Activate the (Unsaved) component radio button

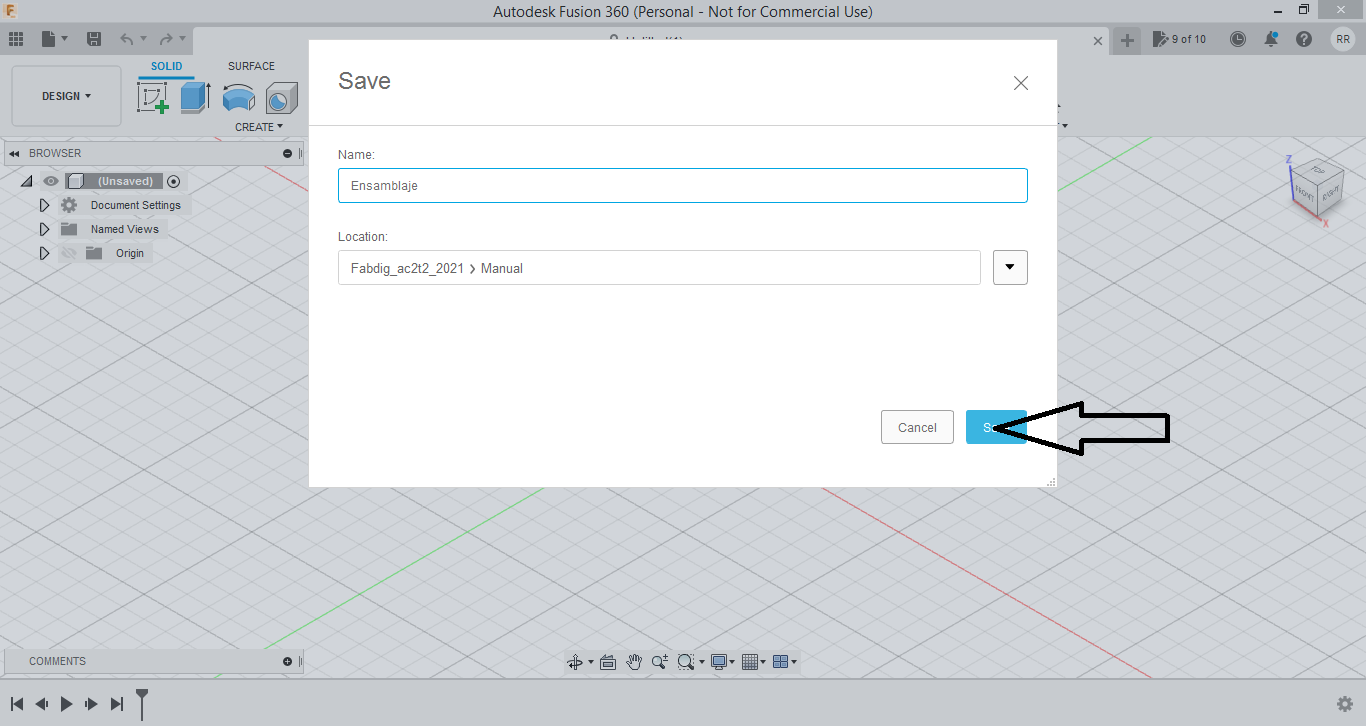174,181
